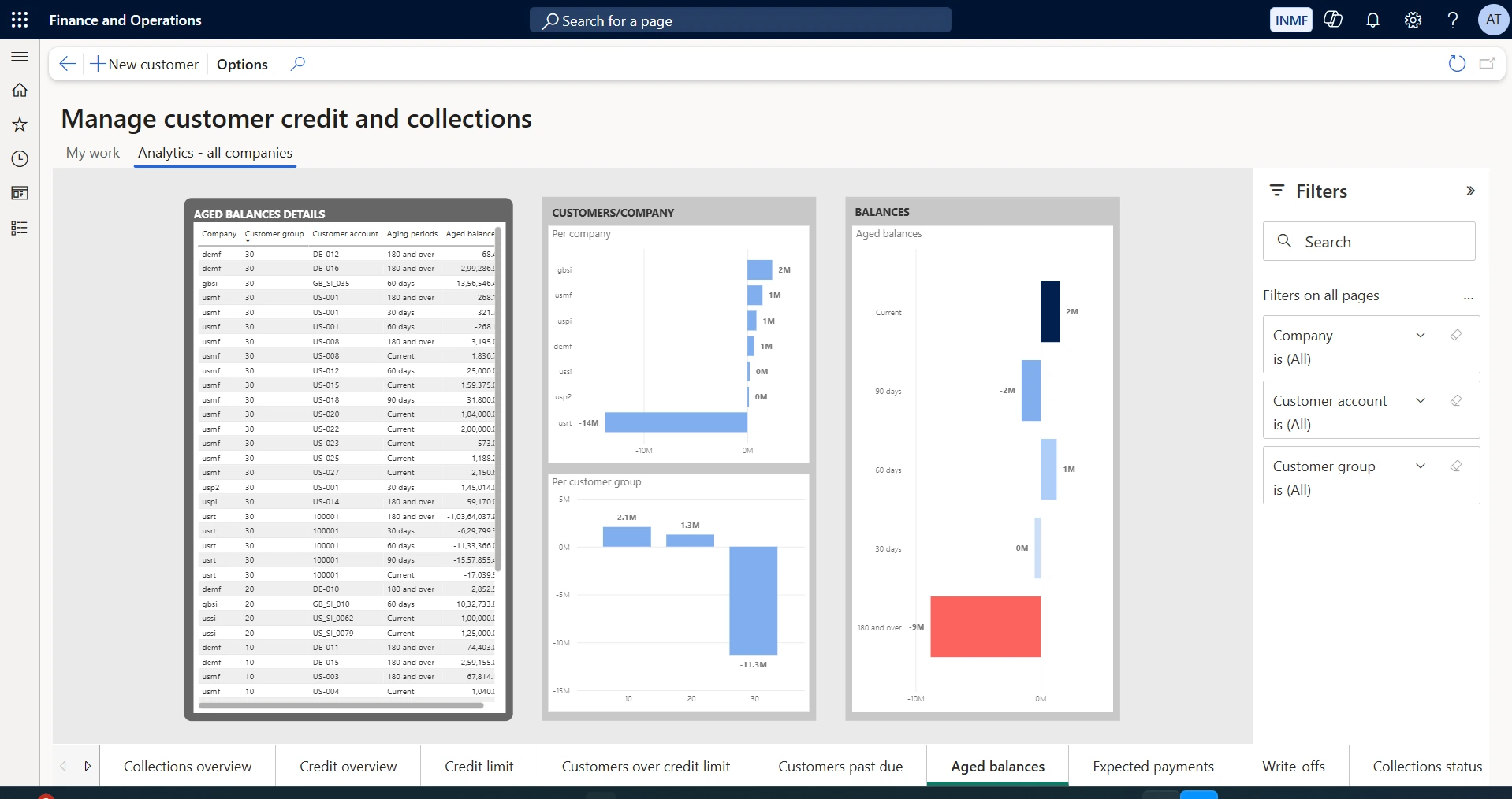Expand the navigation pane hamburger icon
Image resolution: width=1512 pixels, height=799 pixels.
coord(20,57)
